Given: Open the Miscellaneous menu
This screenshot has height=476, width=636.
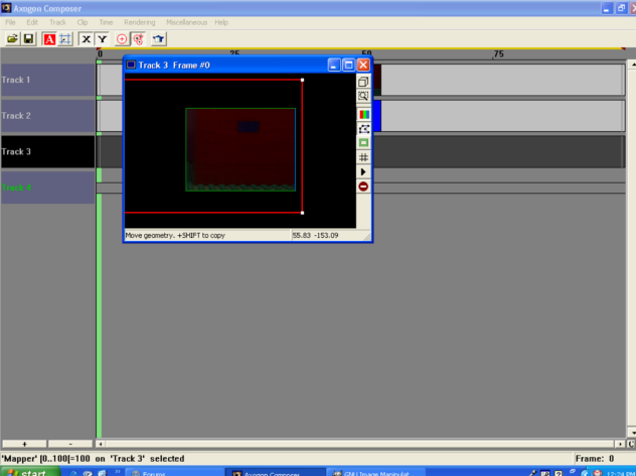Looking at the screenshot, I should click(187, 22).
